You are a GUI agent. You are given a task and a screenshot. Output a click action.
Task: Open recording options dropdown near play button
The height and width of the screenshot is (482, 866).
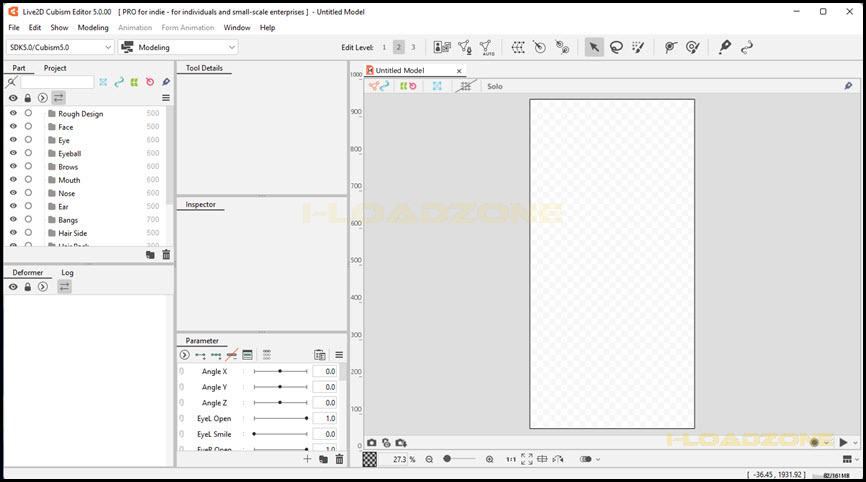coord(827,443)
